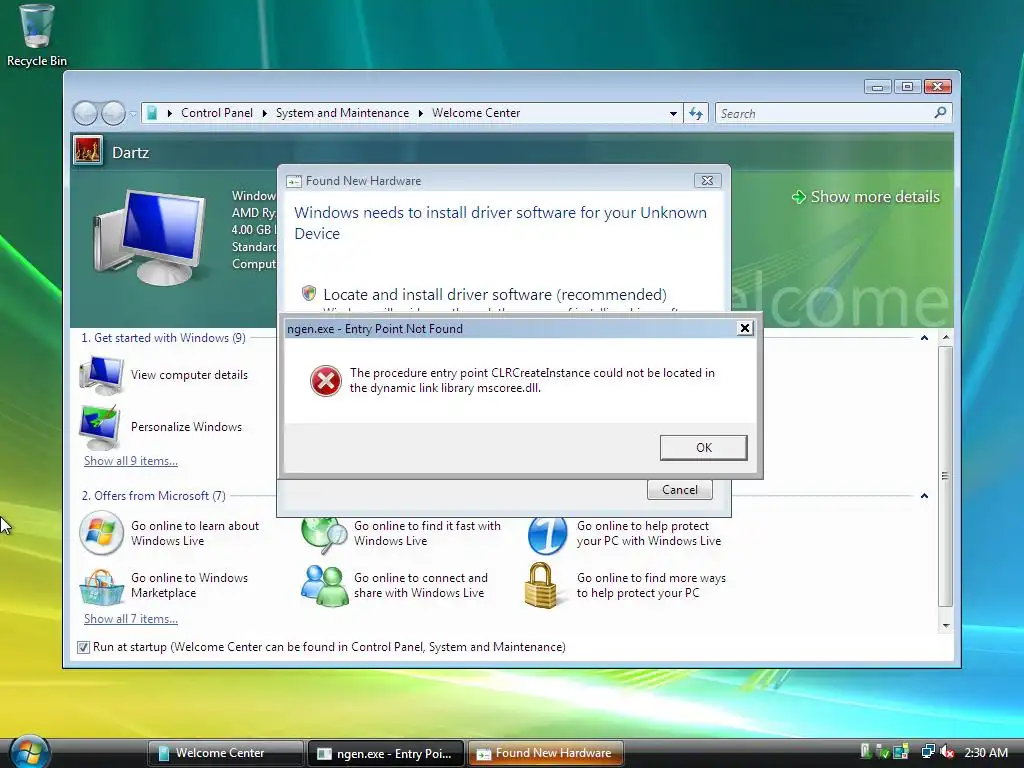Click the Windows Live logo icon
The height and width of the screenshot is (768, 1024).
(101, 533)
